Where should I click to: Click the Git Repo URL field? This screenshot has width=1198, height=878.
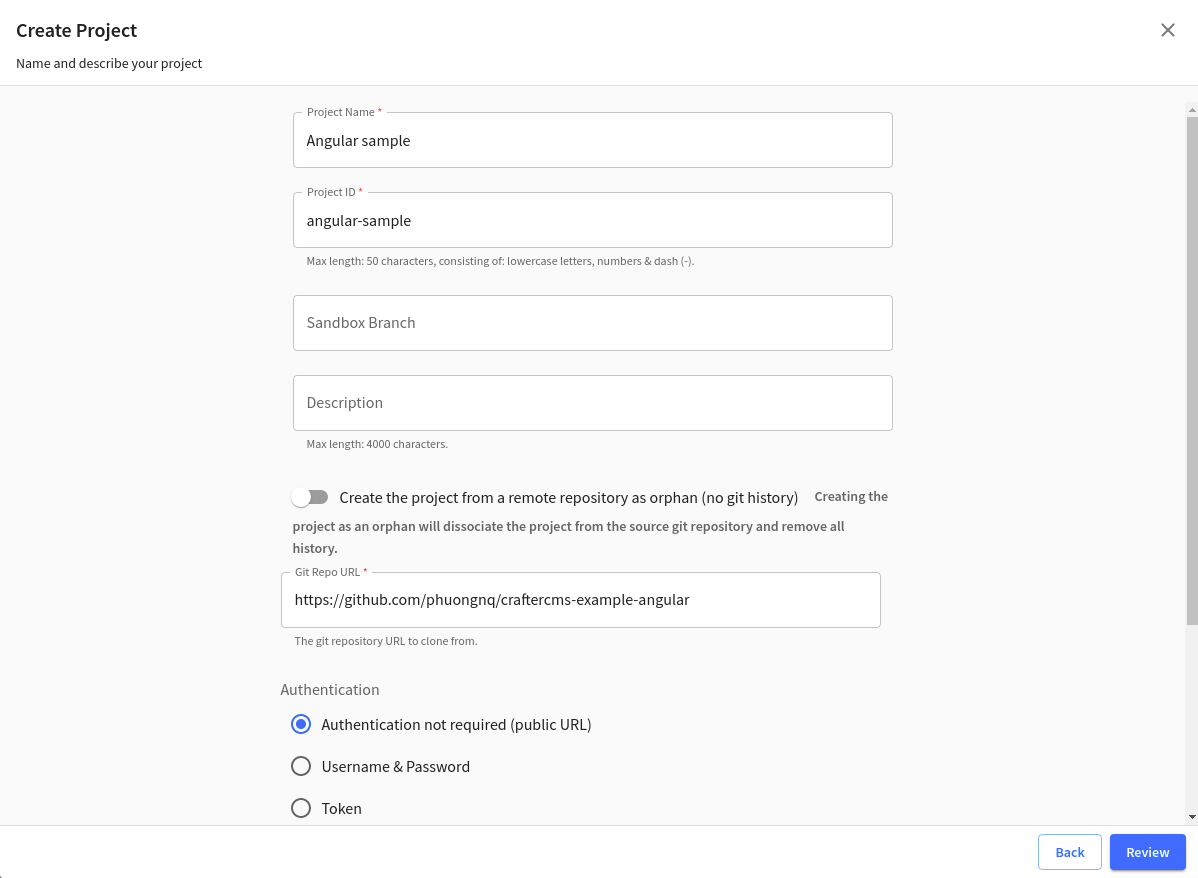click(x=580, y=600)
